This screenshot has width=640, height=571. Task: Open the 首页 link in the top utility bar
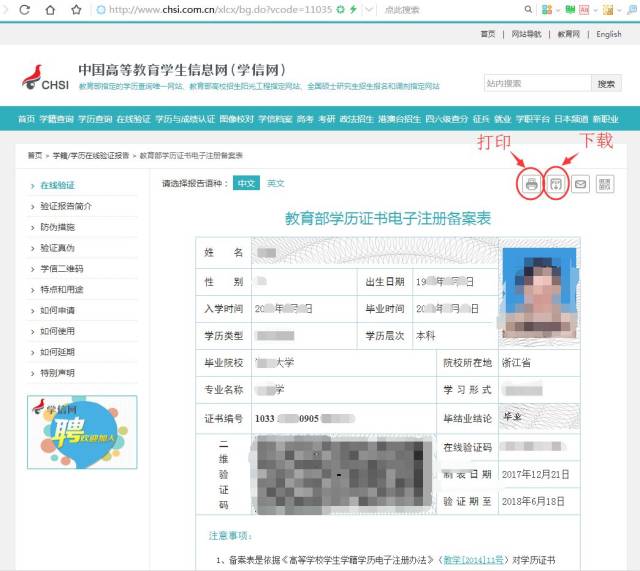tap(488, 34)
